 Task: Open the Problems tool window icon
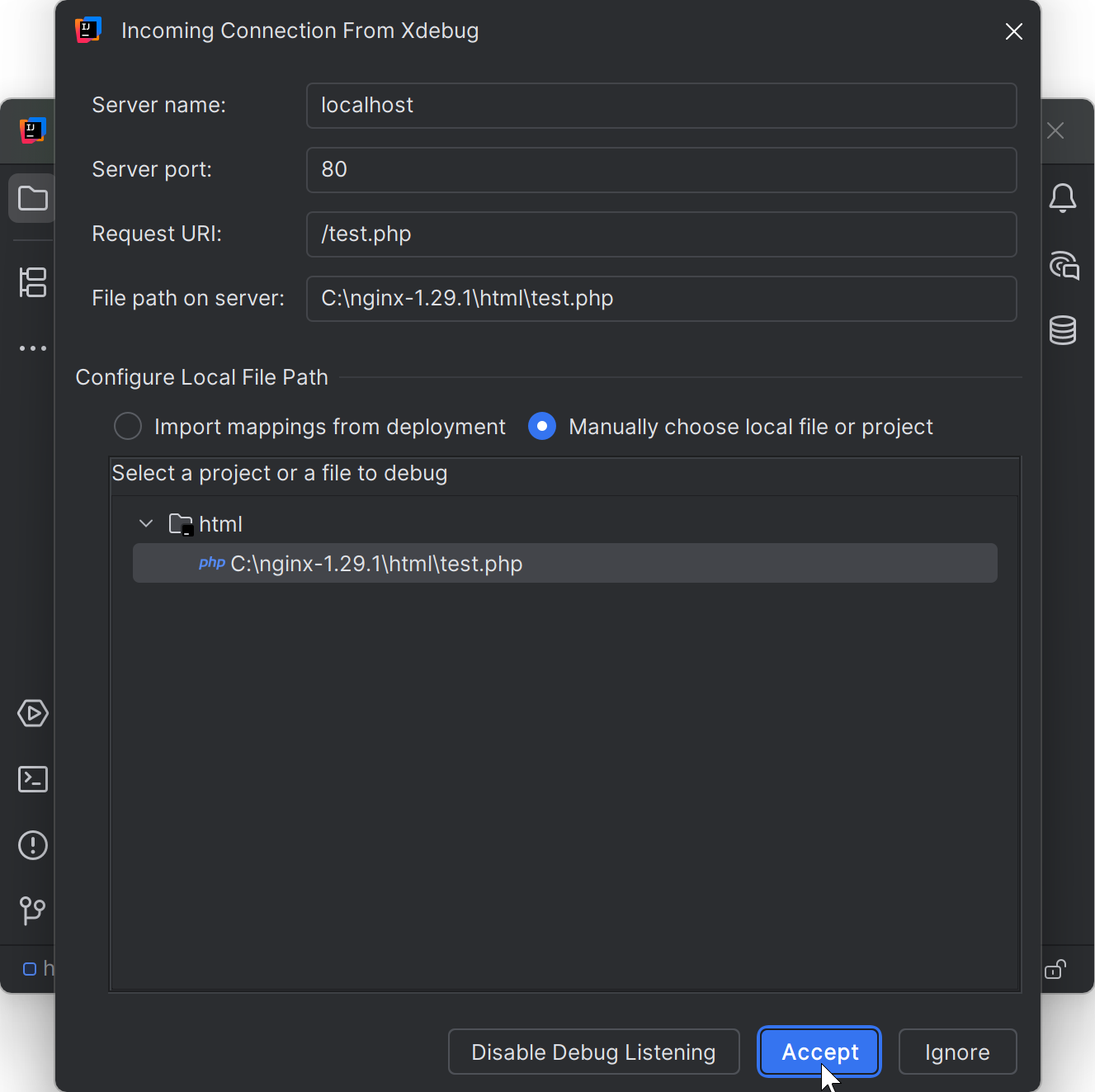point(33,845)
